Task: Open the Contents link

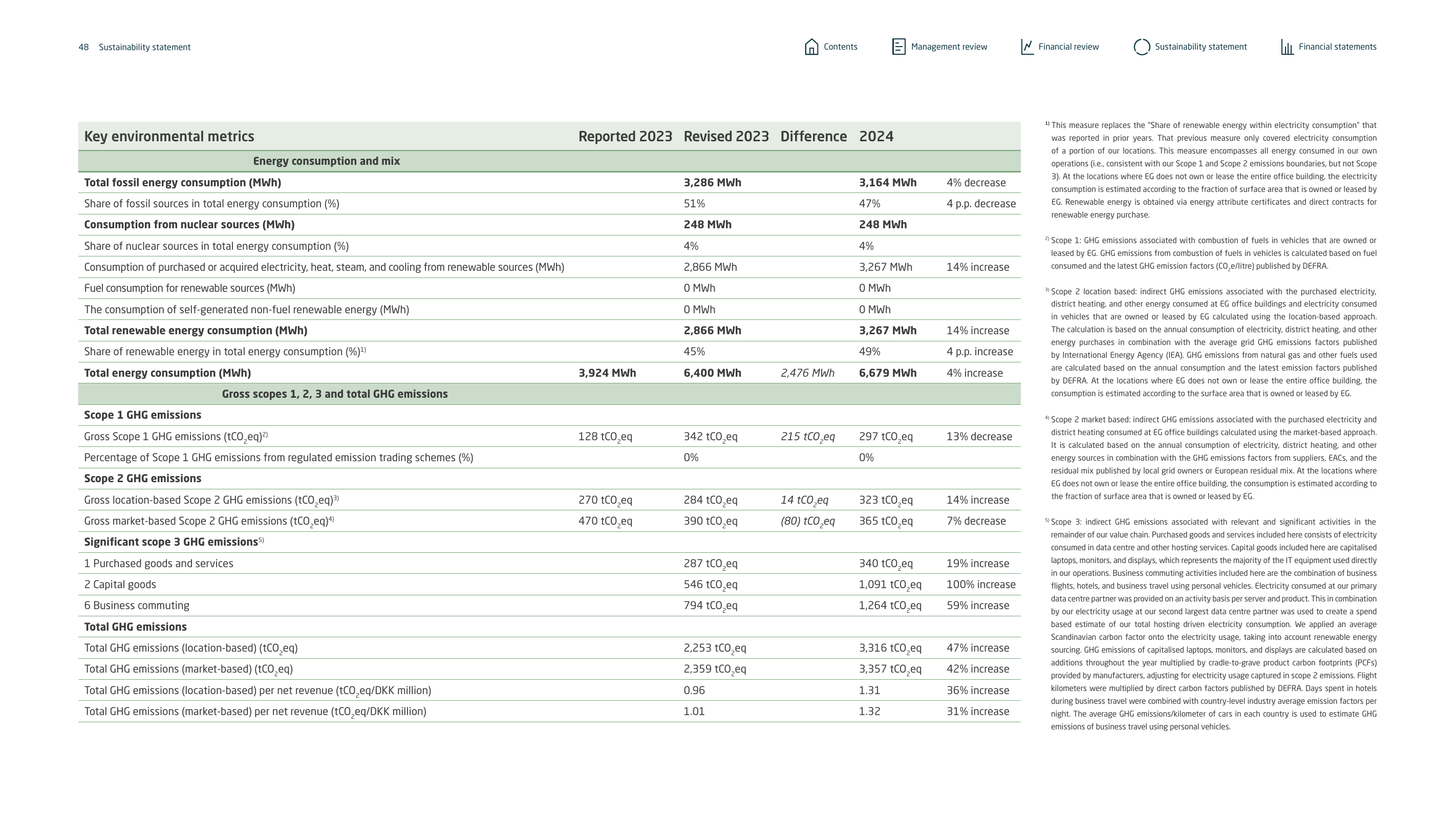Action: [x=840, y=47]
